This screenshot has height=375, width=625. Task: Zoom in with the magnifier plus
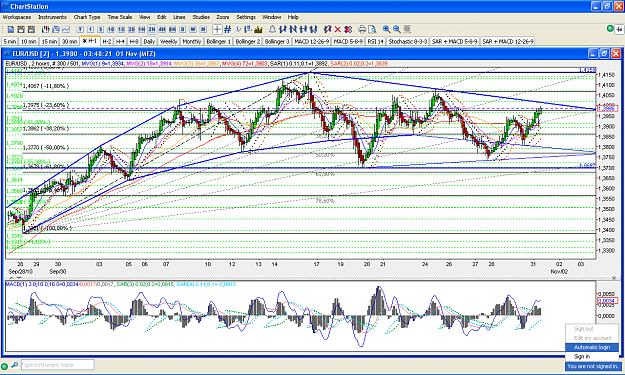(x=386, y=29)
